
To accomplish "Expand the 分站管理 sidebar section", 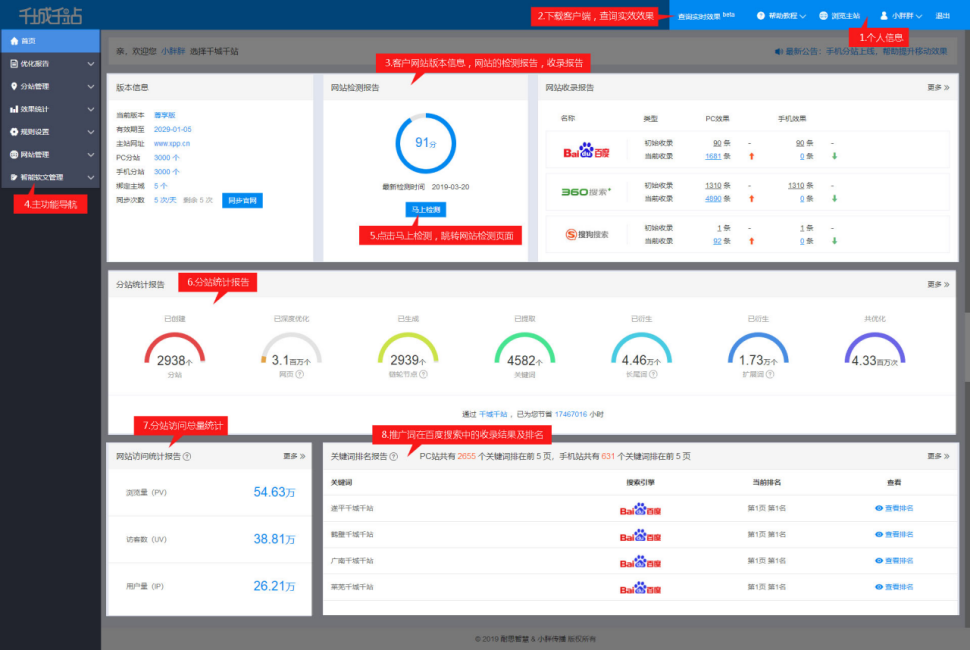I will (50, 87).
